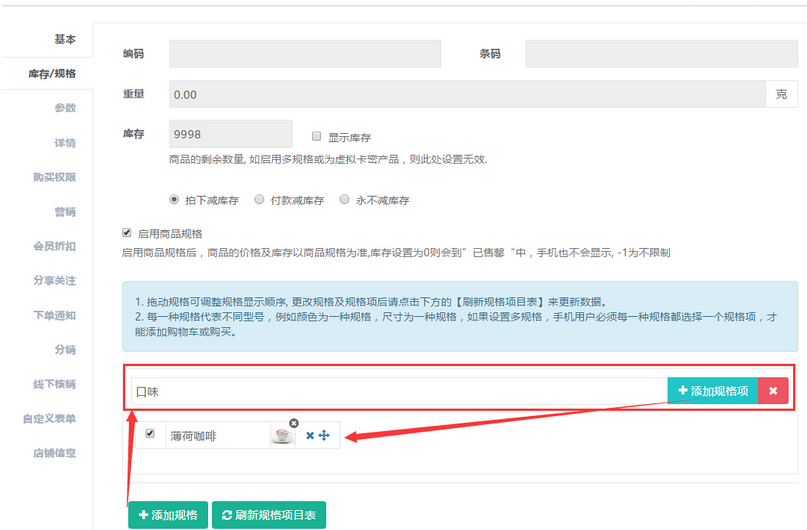Screen dimensions: 807x530
Task: Open the 营销 tab
Action: pyautogui.click(x=64, y=212)
